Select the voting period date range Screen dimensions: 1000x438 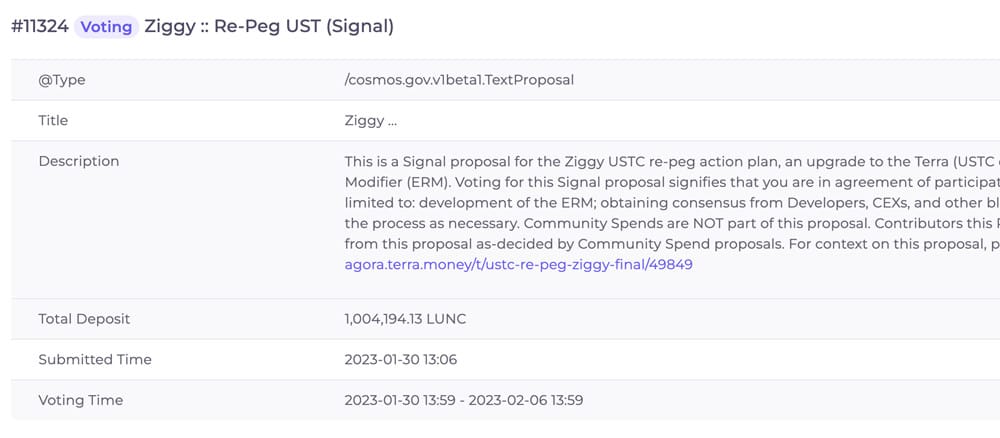[463, 400]
